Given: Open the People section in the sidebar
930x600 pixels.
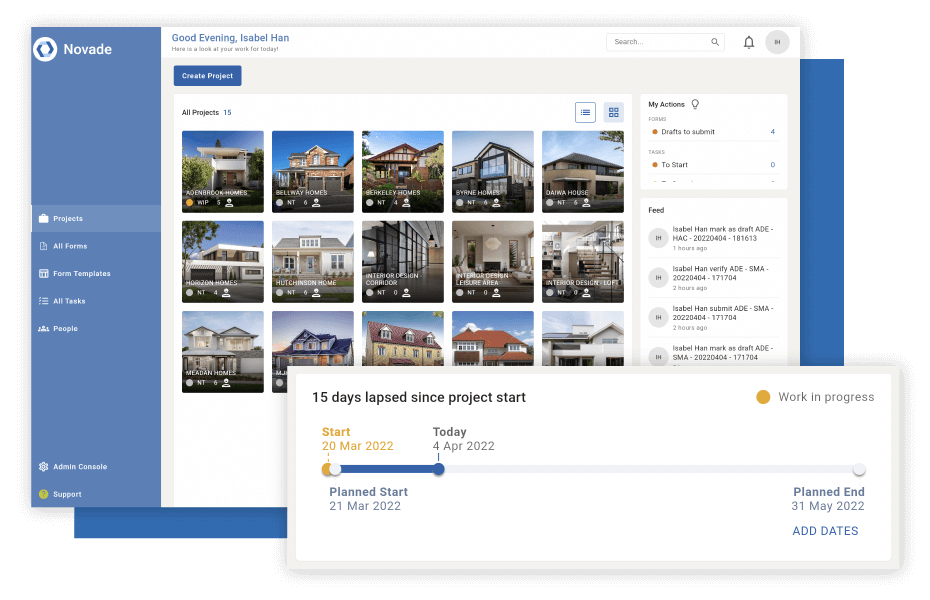Looking at the screenshot, I should pos(66,328).
